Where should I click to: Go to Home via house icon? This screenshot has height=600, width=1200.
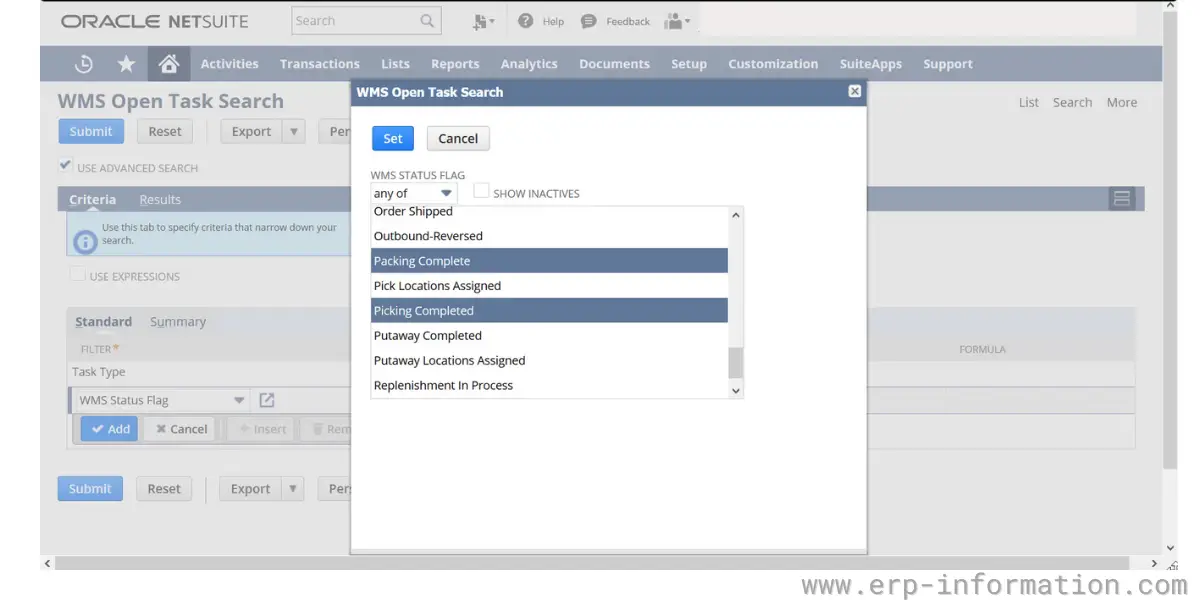[169, 64]
